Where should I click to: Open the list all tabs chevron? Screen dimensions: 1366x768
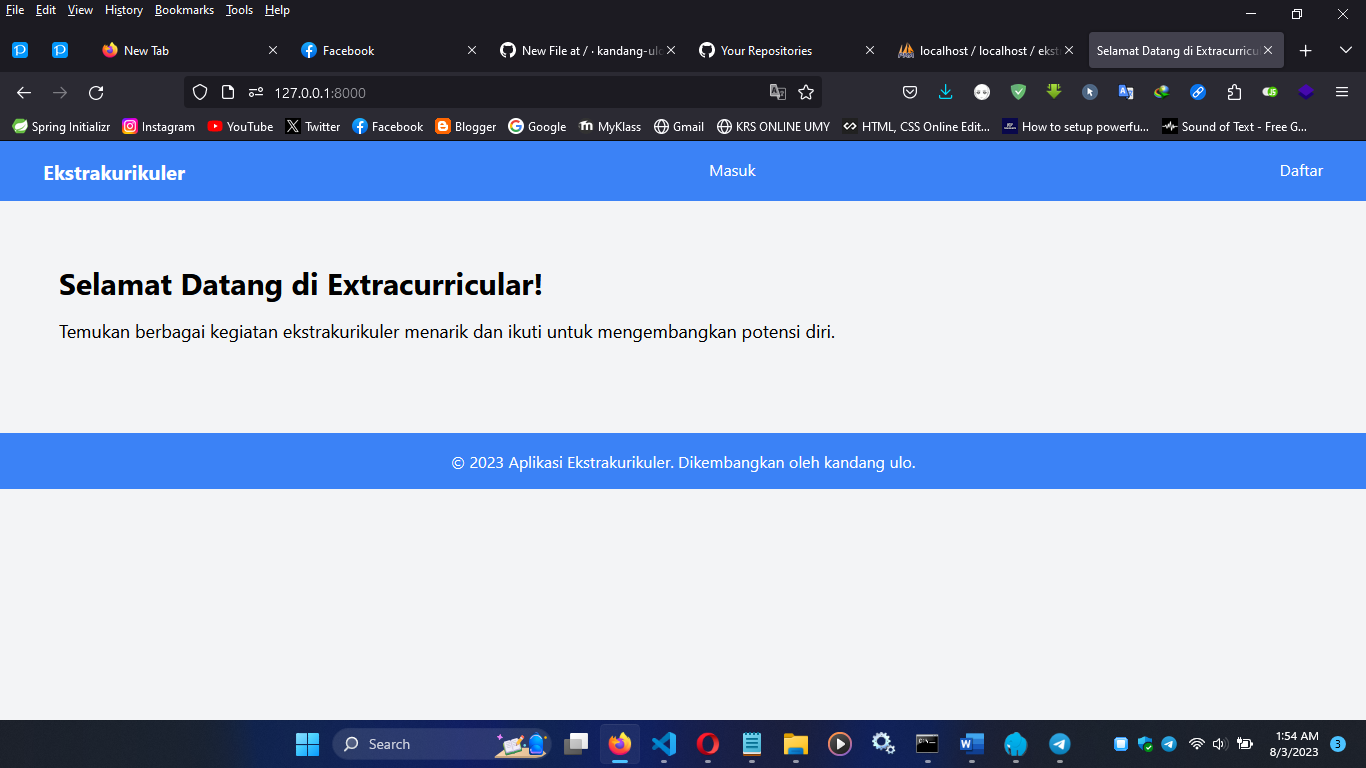click(1343, 49)
